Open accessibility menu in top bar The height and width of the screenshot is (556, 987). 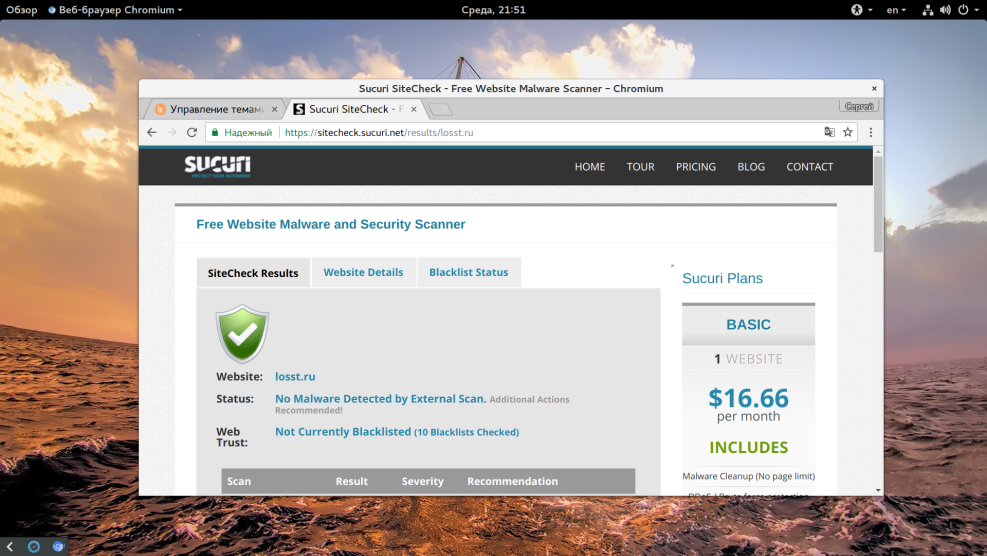[857, 9]
